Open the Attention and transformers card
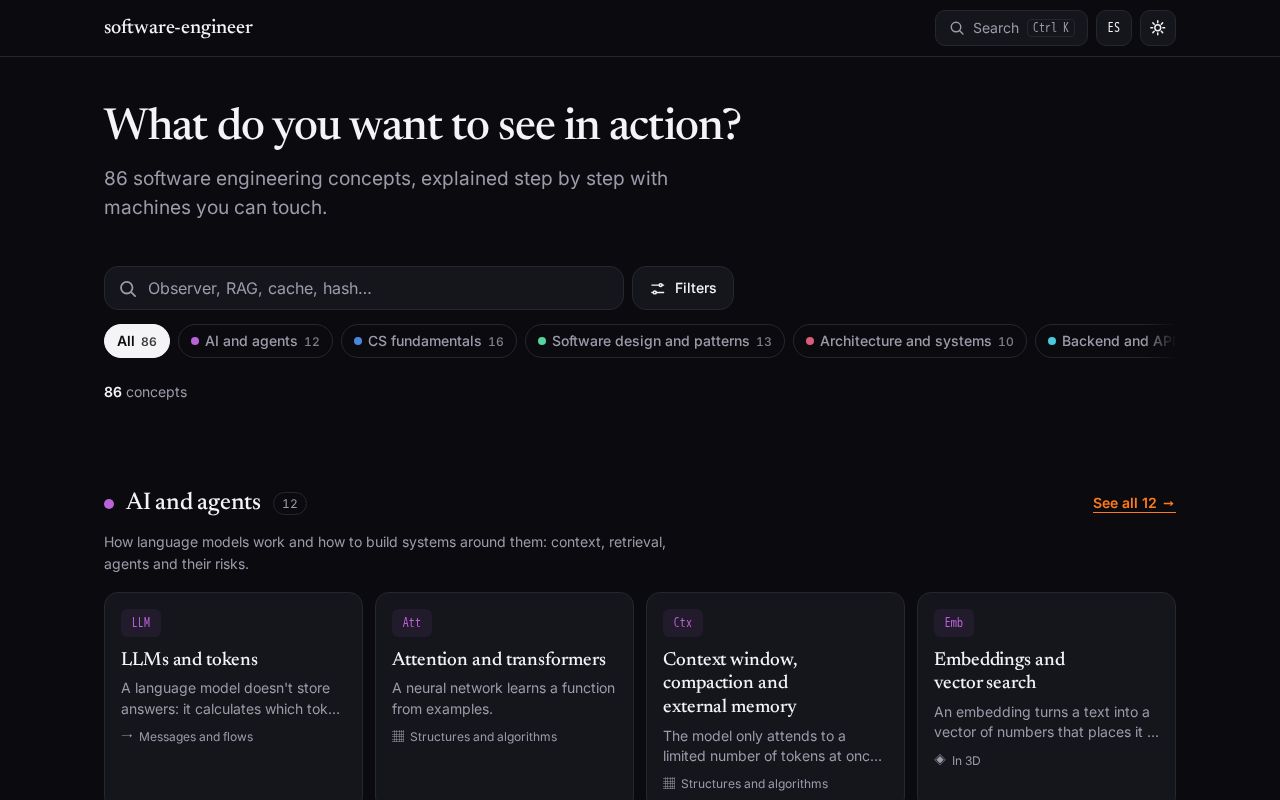 tap(504, 696)
